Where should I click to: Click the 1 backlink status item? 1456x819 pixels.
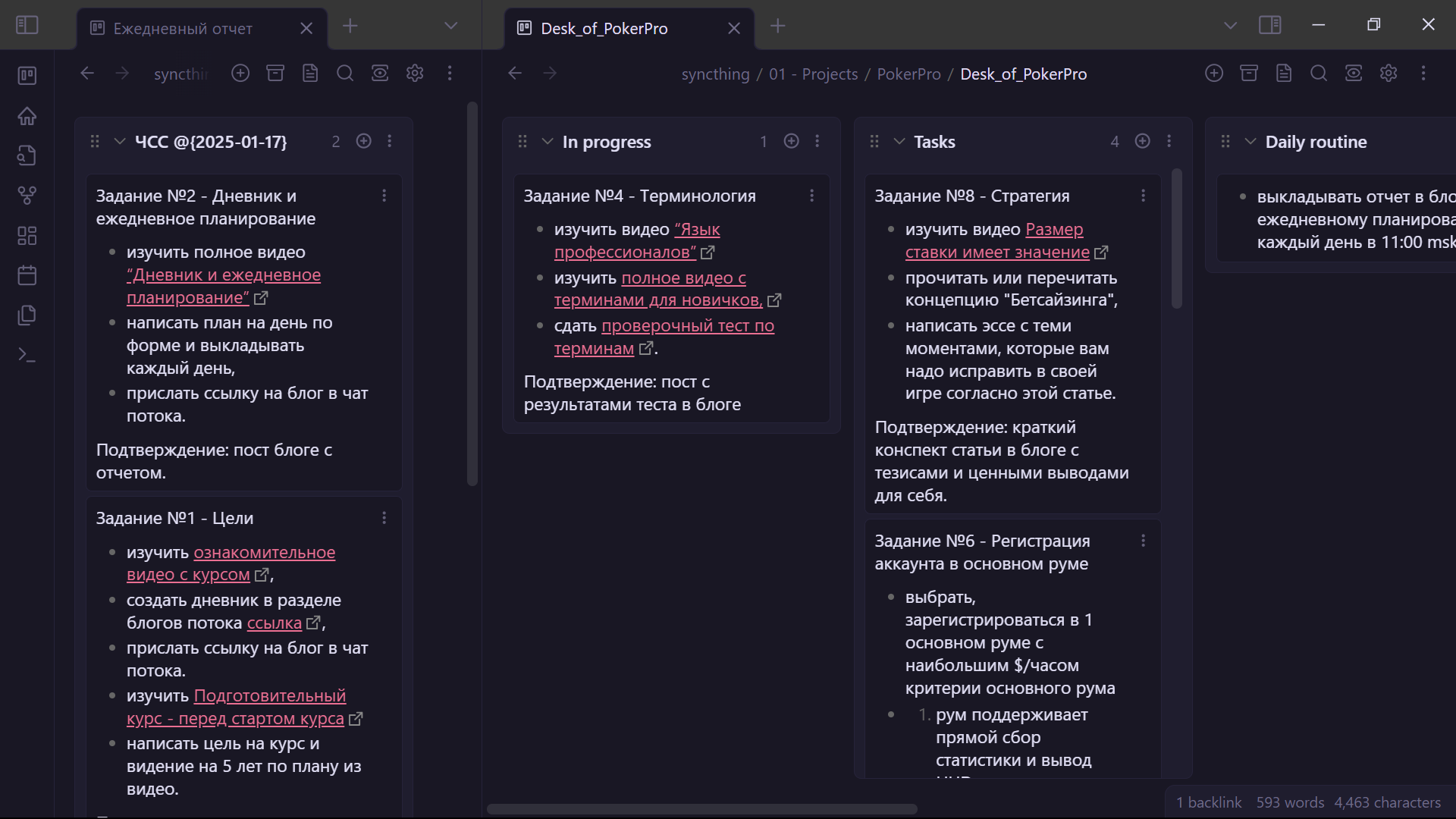click(1209, 802)
